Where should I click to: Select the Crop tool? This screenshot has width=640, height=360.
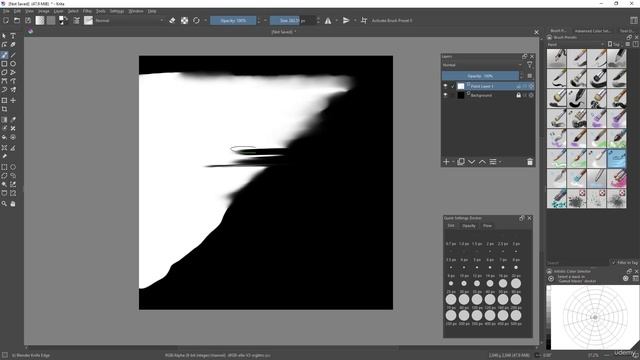pos(4,109)
